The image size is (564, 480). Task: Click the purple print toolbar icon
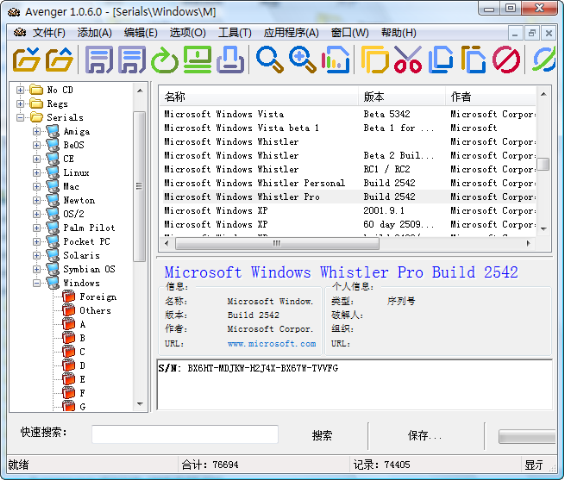[x=231, y=59]
